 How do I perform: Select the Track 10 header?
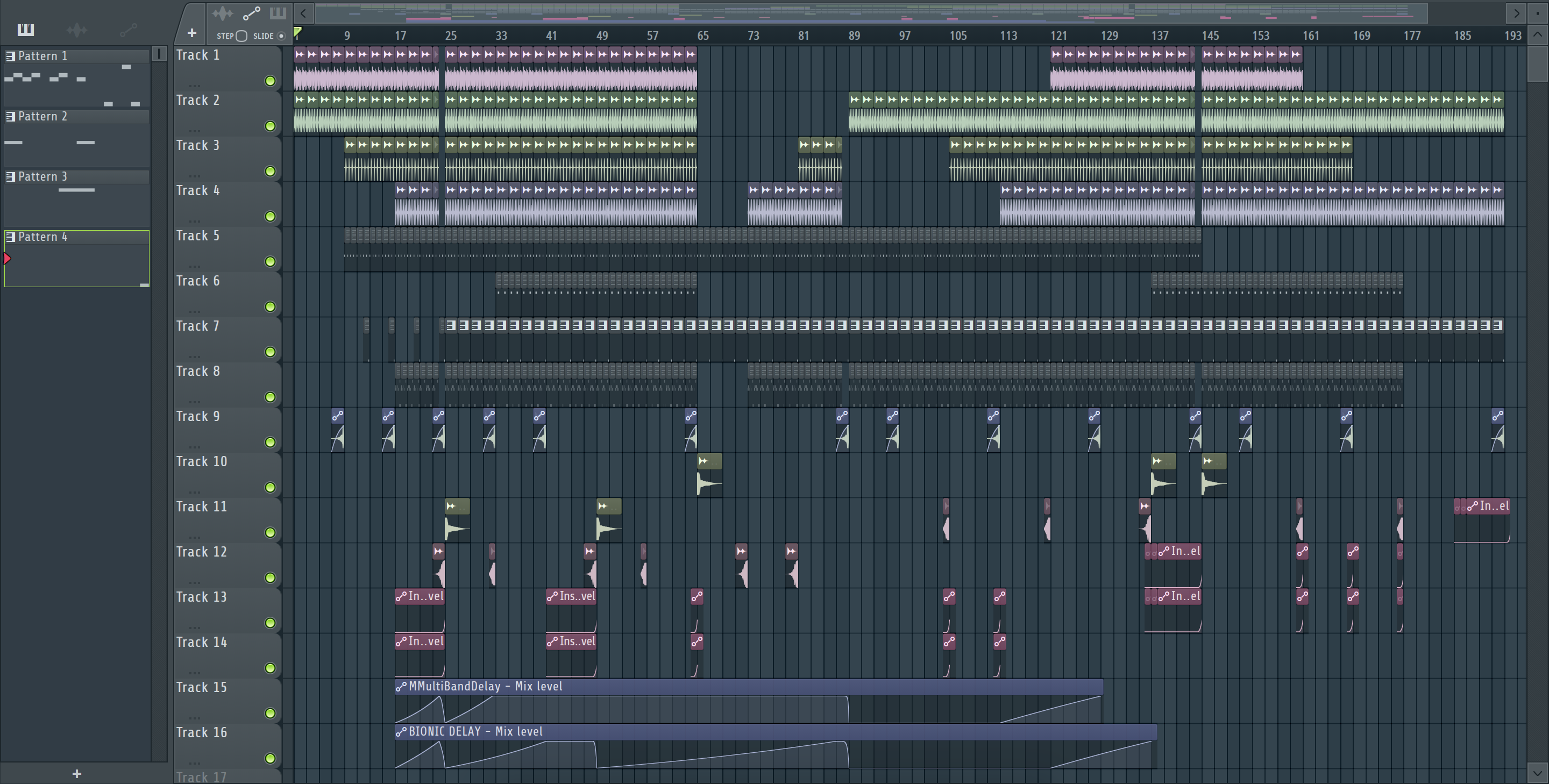(228, 474)
